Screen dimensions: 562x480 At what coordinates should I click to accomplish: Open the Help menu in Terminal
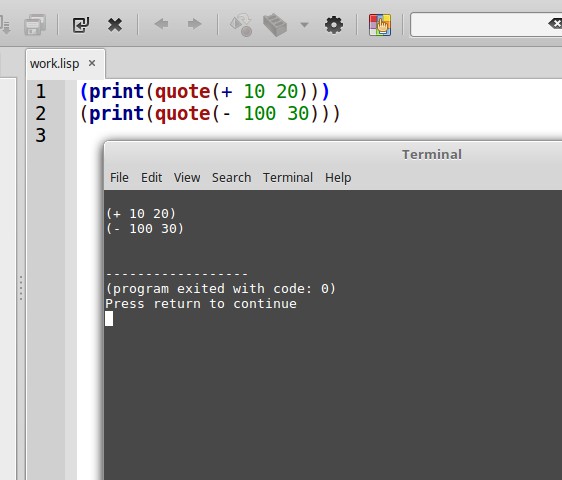[338, 178]
